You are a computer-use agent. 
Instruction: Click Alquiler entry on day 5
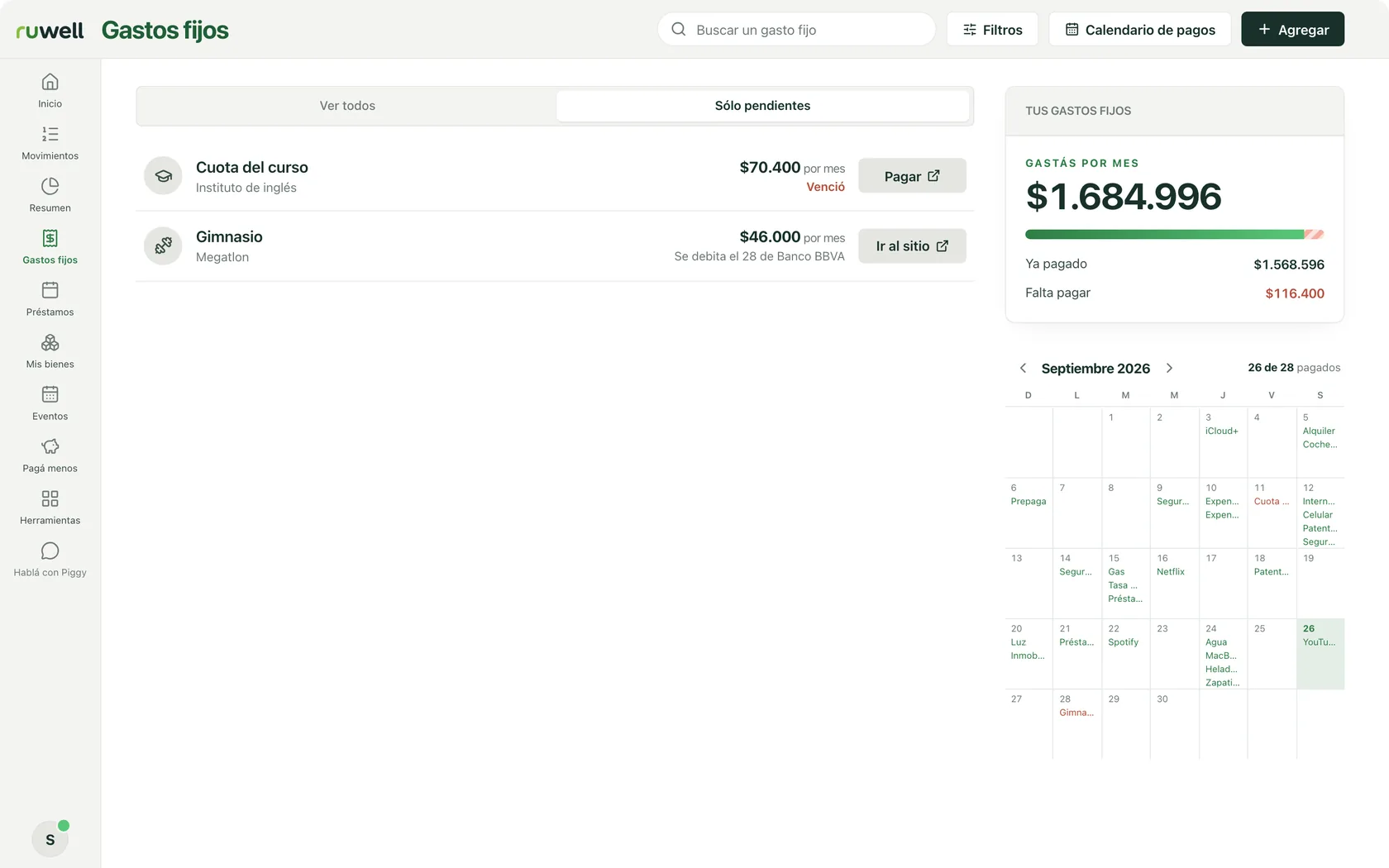1319,432
